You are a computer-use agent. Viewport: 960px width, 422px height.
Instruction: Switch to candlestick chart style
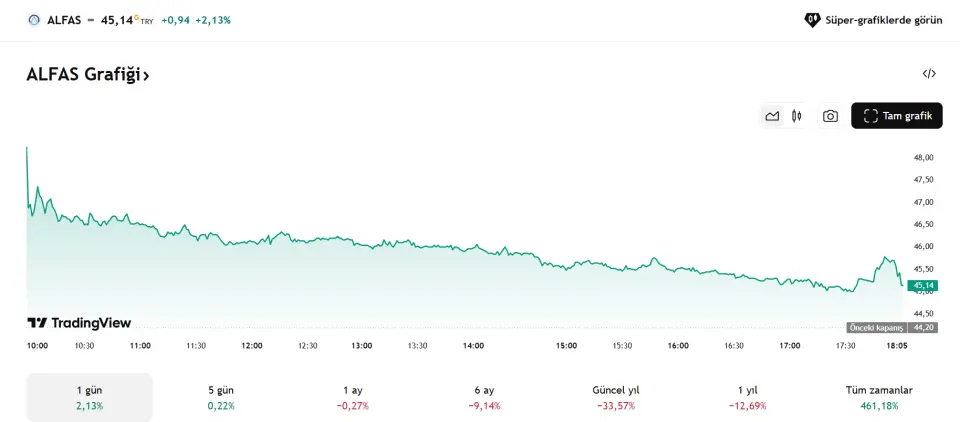[797, 116]
